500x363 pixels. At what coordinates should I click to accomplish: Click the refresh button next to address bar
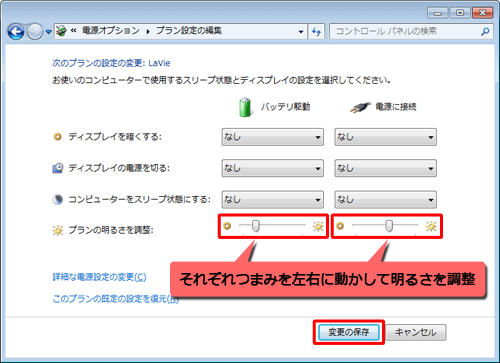(x=316, y=32)
